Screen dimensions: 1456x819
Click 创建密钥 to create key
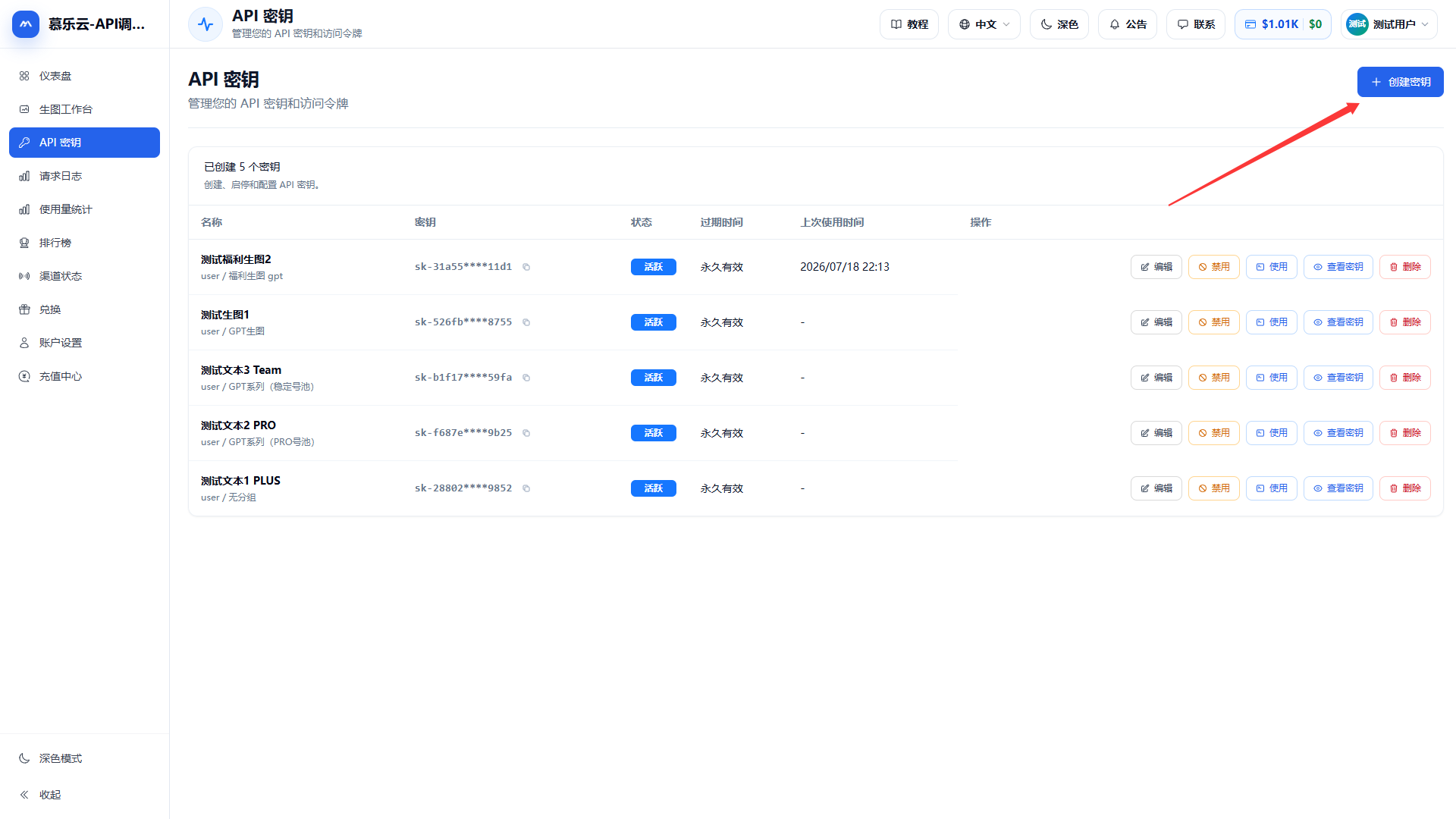point(1400,82)
